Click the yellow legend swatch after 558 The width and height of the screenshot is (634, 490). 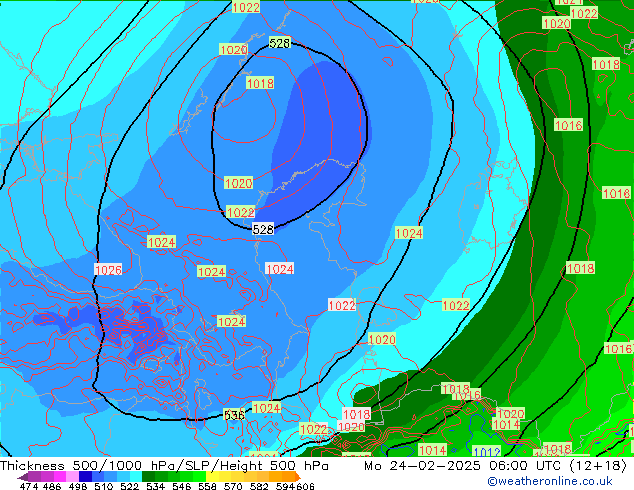tap(212, 477)
